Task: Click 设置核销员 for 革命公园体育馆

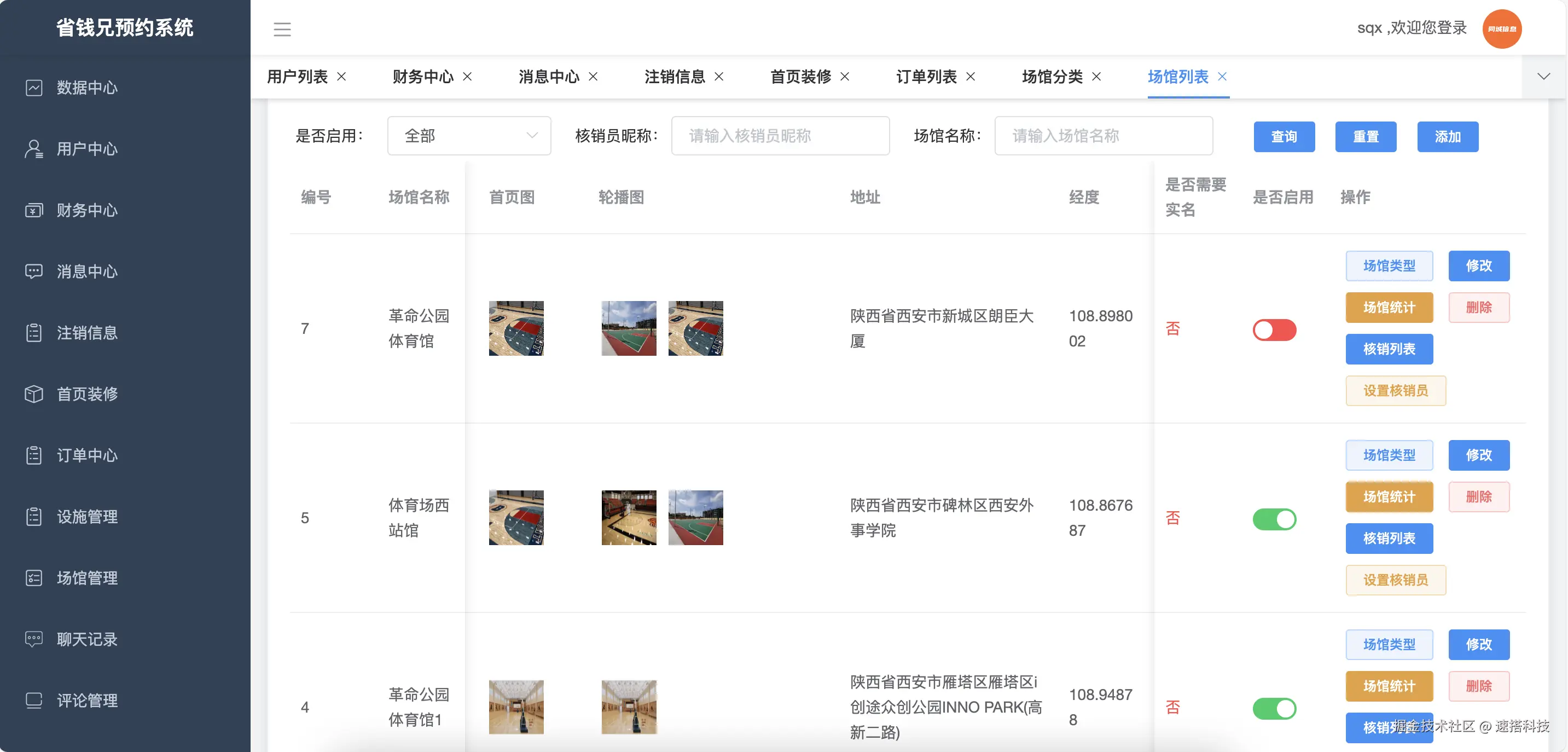Action: [1395, 390]
